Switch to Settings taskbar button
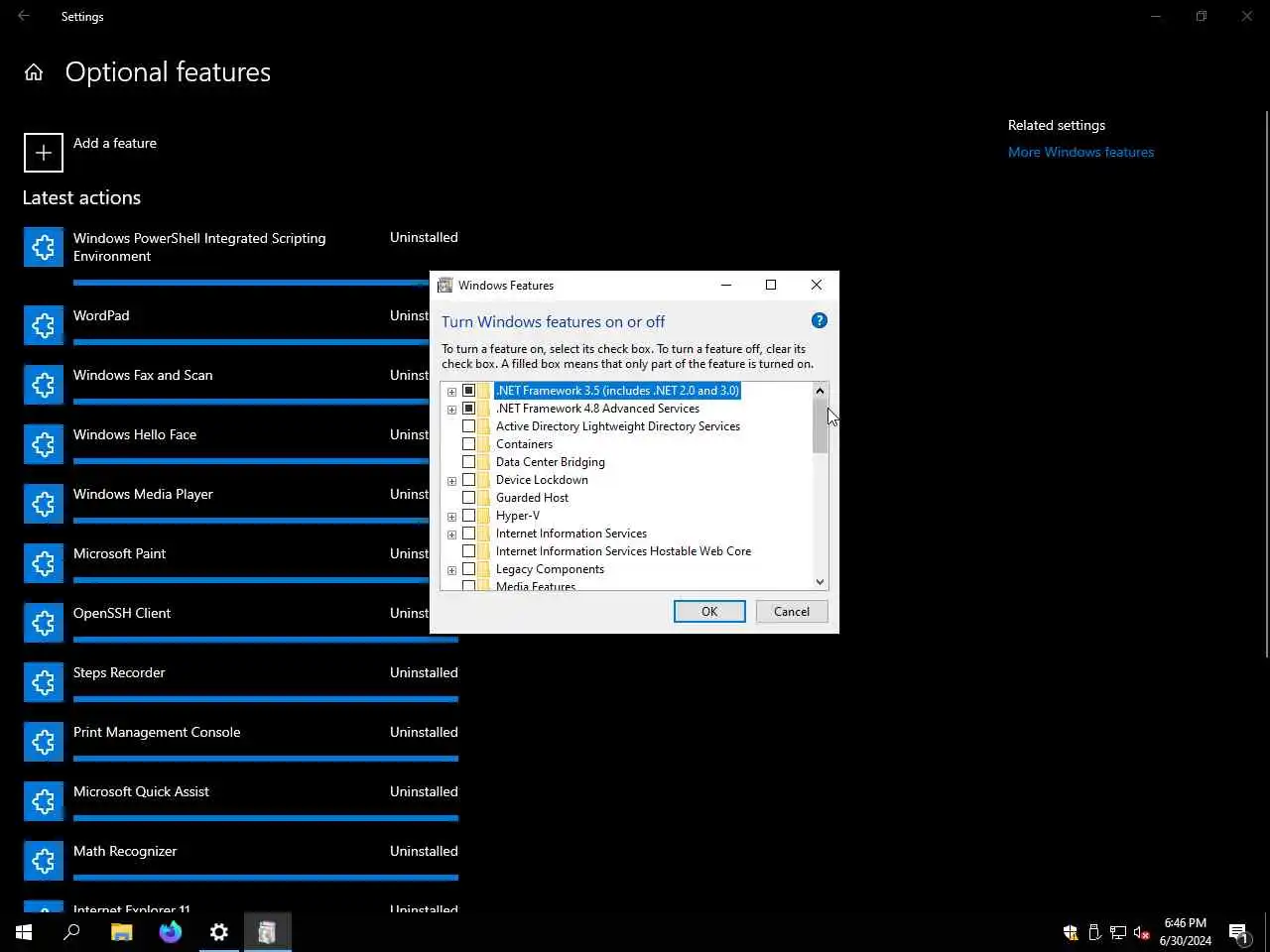 pyautogui.click(x=219, y=932)
